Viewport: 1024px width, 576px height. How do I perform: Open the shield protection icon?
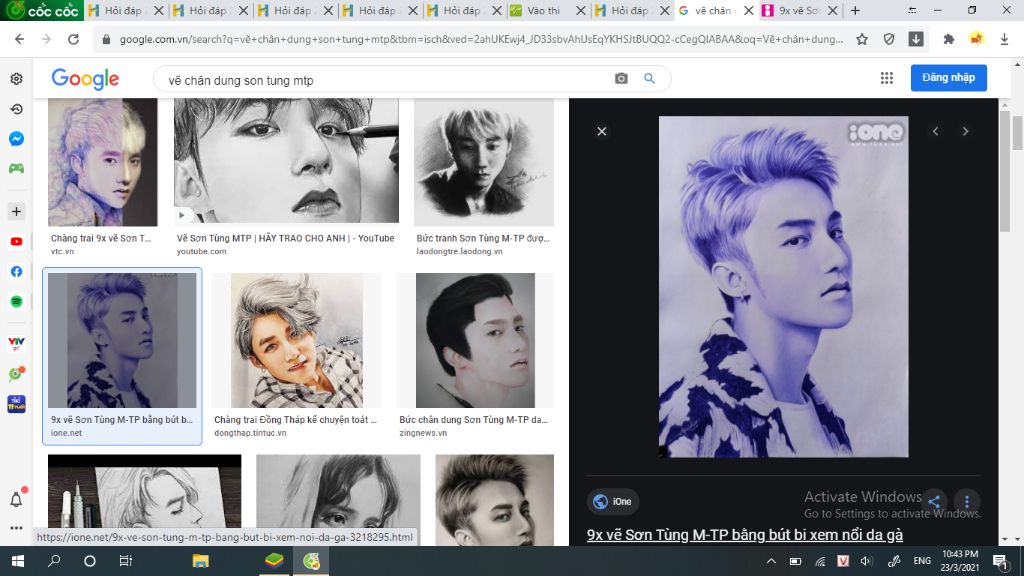pyautogui.click(x=889, y=39)
